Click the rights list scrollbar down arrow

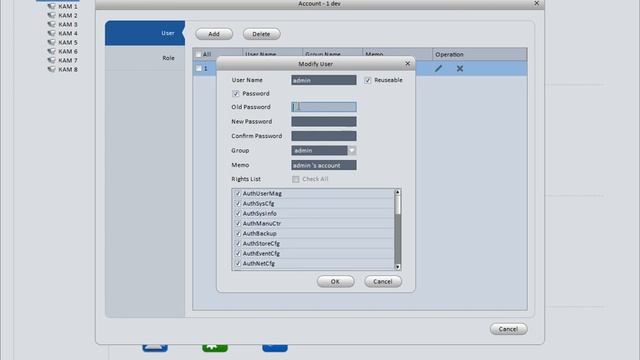(x=398, y=267)
